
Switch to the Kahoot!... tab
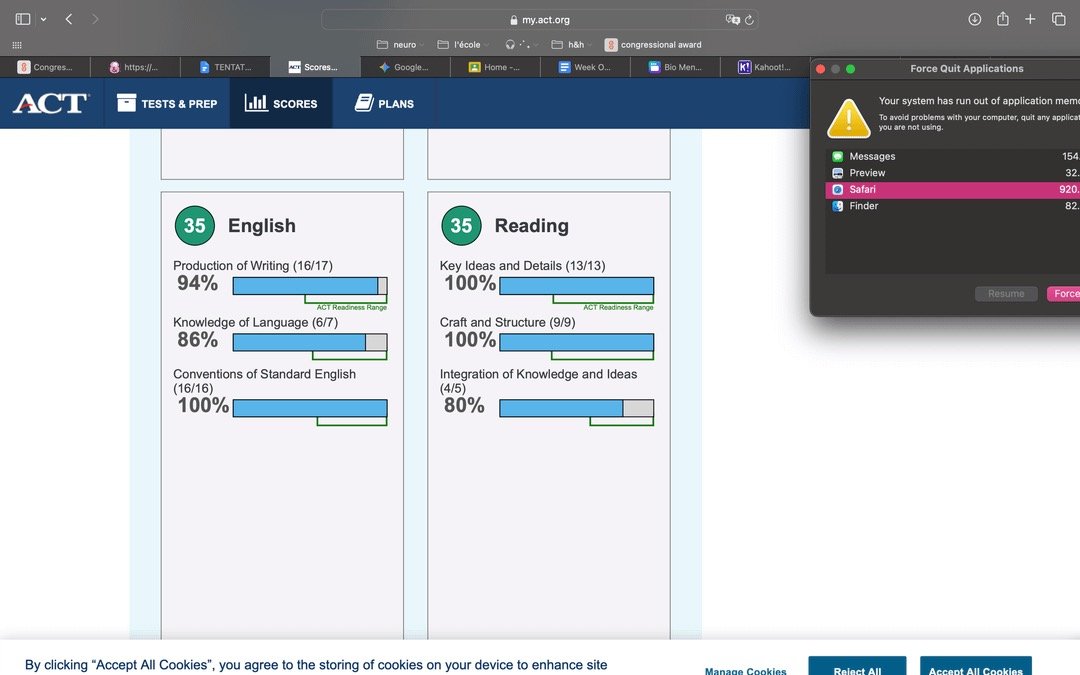pyautogui.click(x=765, y=67)
